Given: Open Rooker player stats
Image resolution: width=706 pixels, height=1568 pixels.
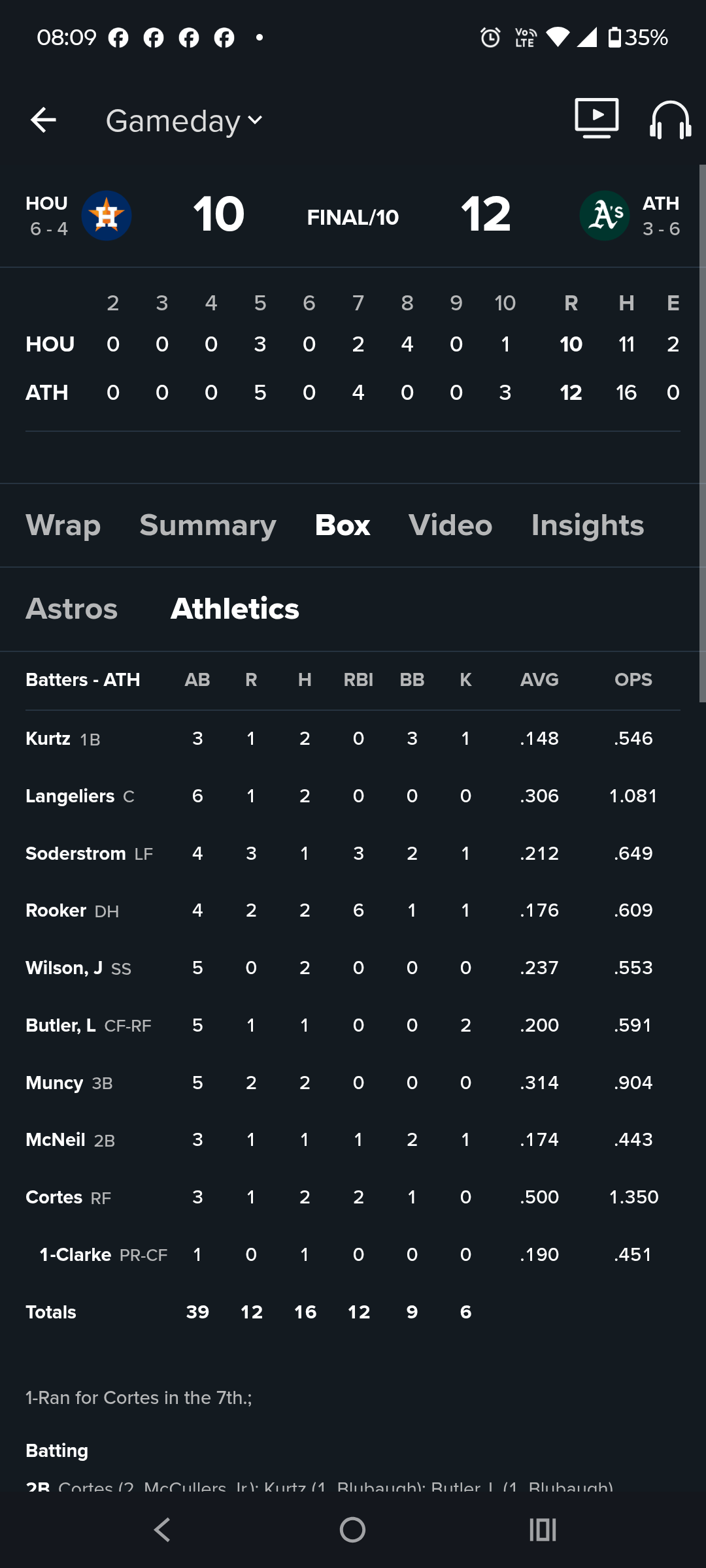Looking at the screenshot, I should click(56, 911).
